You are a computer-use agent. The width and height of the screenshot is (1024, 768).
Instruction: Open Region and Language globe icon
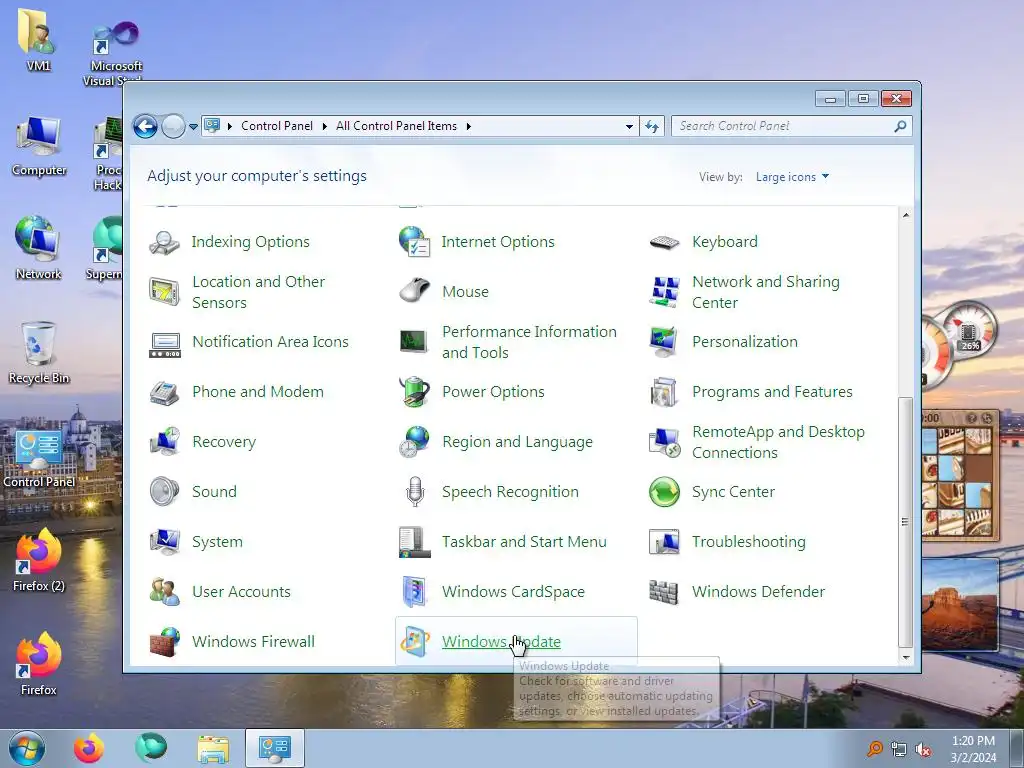click(415, 442)
